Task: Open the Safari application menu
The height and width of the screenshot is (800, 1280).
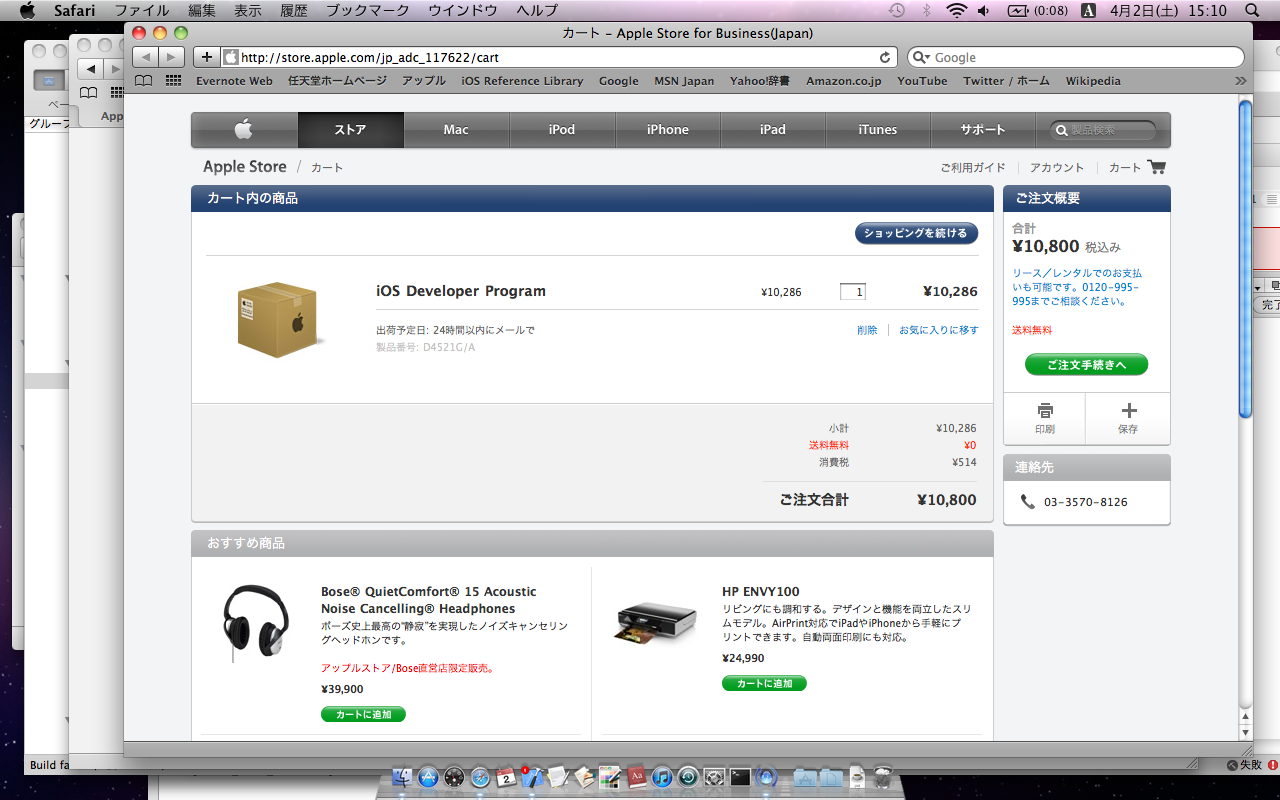Action: 74,10
